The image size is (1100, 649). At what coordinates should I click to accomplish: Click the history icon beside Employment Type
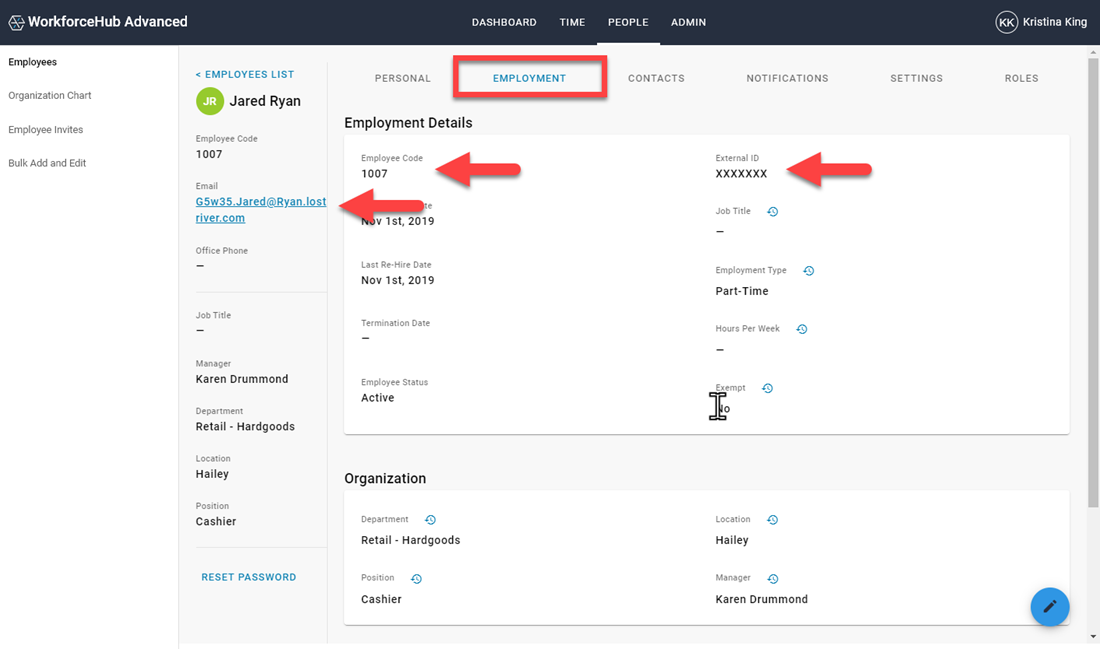coord(808,270)
